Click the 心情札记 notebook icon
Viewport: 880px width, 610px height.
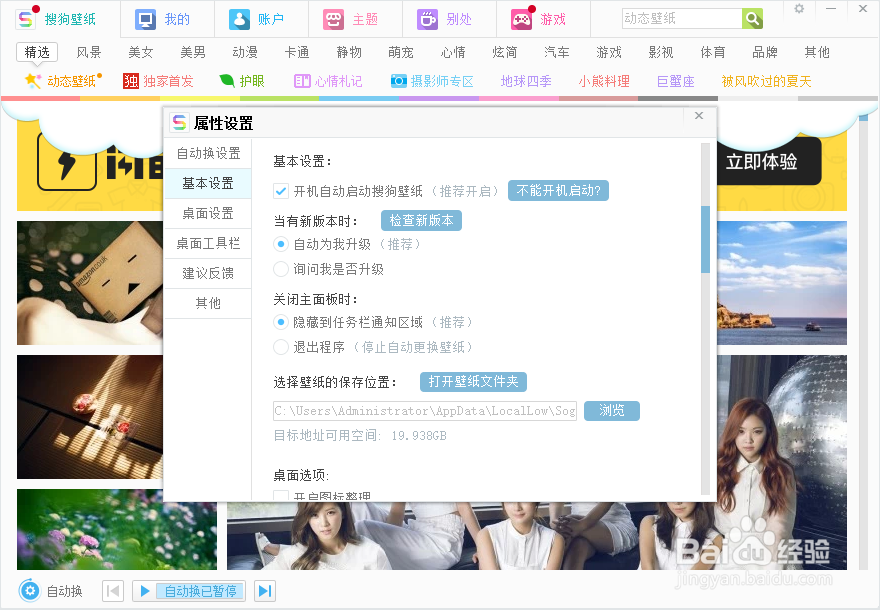pos(302,81)
